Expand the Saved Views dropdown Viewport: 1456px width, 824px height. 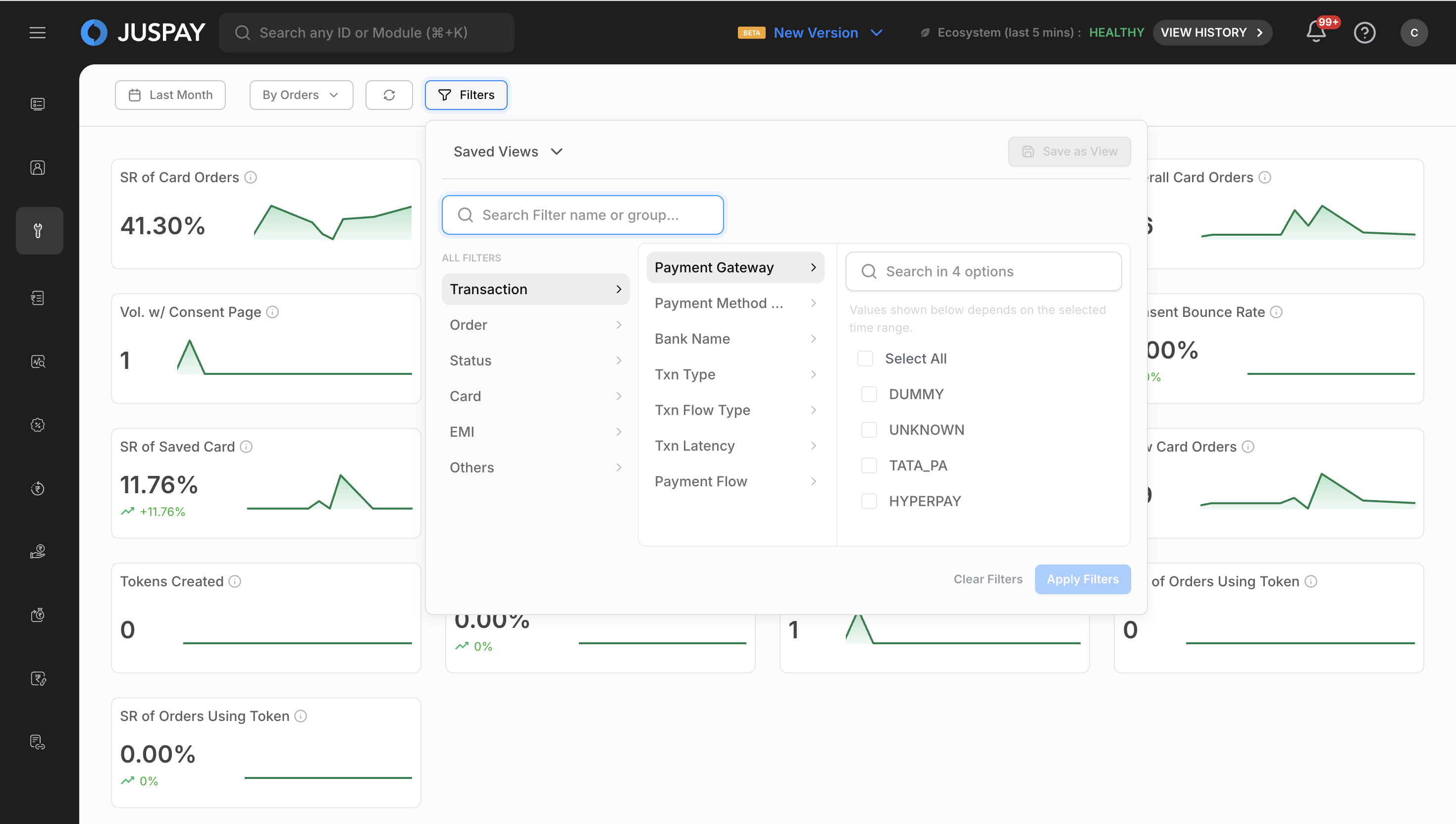(x=508, y=152)
